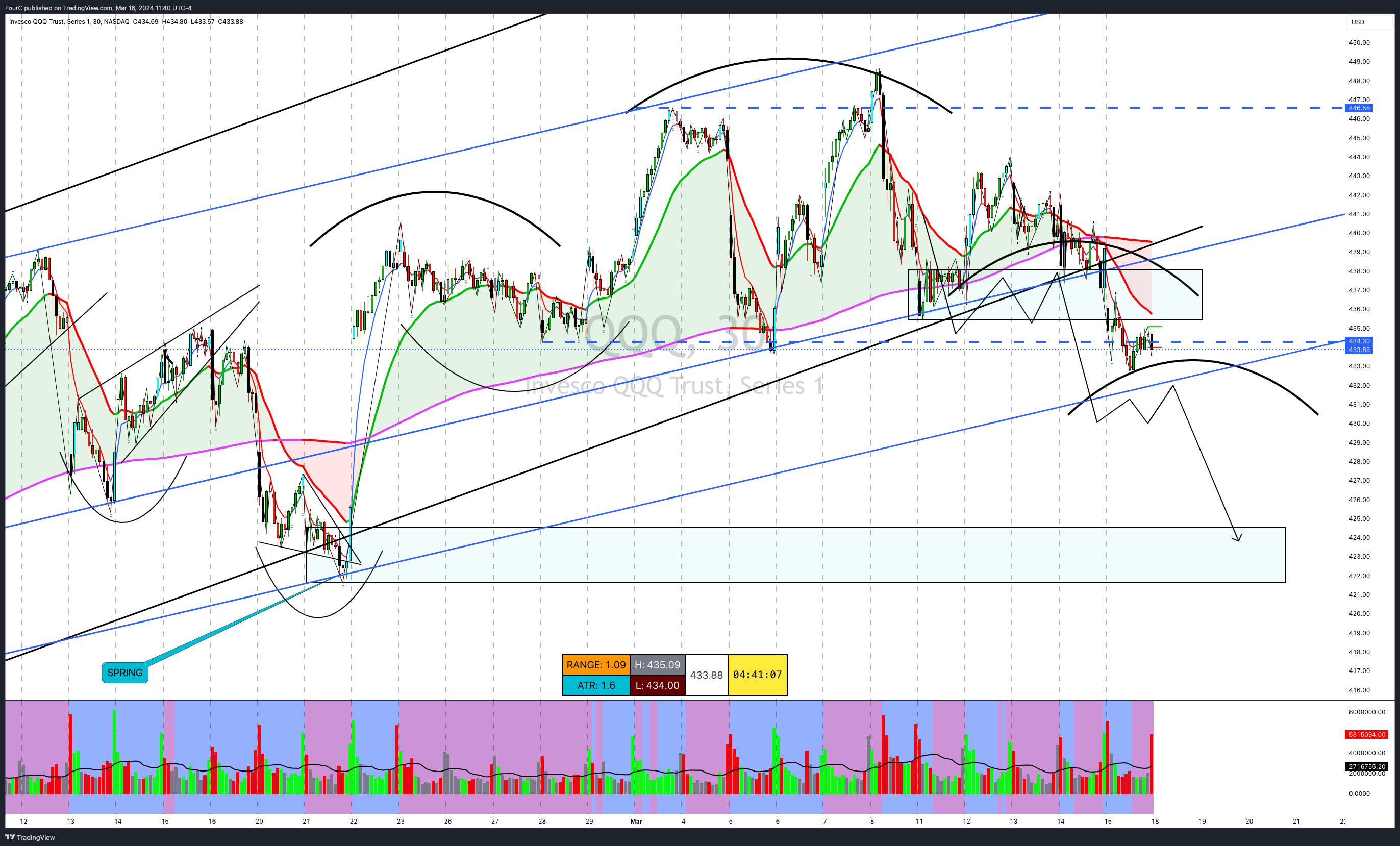1400x846 pixels.
Task: Click the 440.00 price axis label
Action: pyautogui.click(x=1359, y=233)
